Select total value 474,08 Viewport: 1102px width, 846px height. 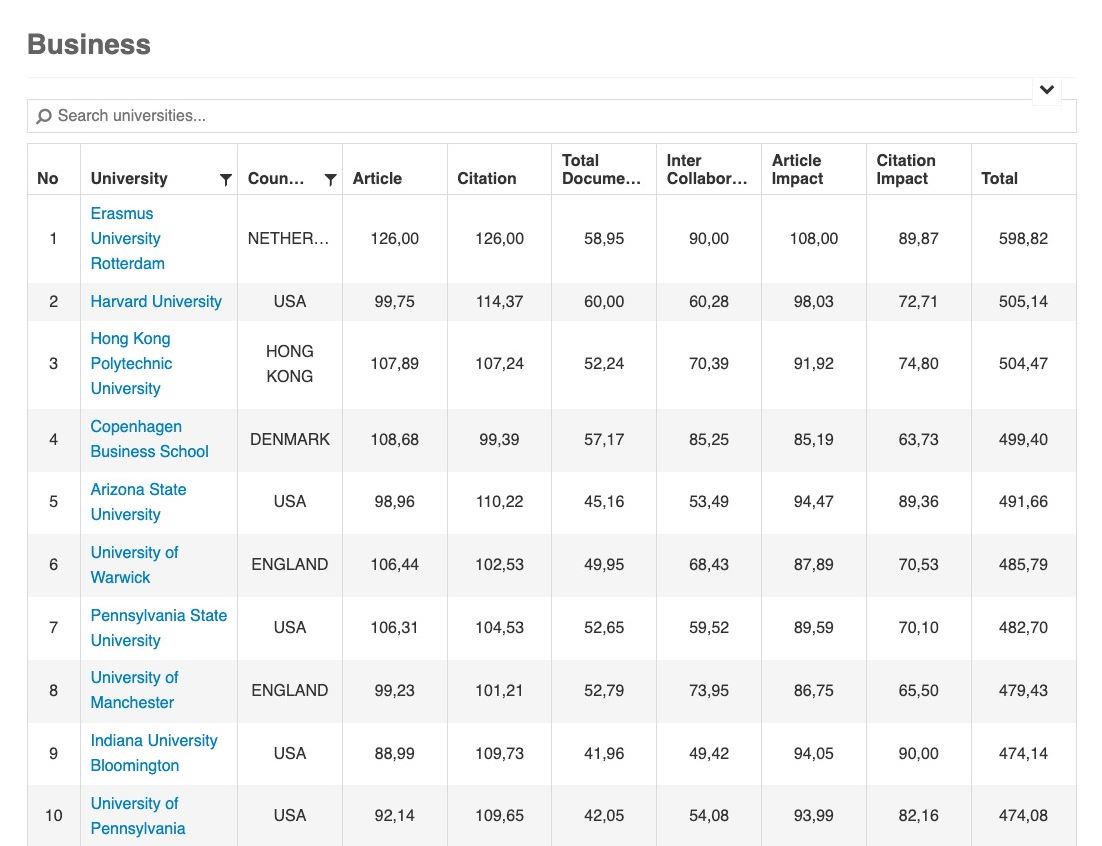pos(1023,816)
